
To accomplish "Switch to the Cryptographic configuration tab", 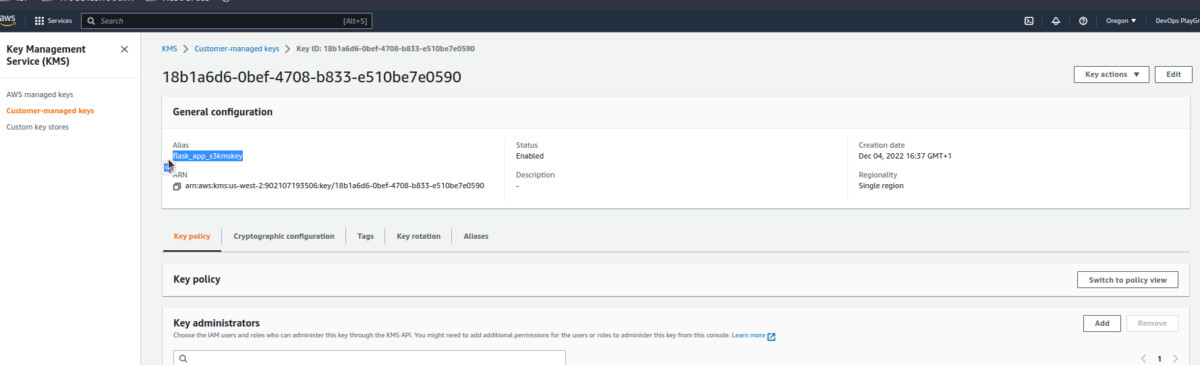I will [284, 236].
